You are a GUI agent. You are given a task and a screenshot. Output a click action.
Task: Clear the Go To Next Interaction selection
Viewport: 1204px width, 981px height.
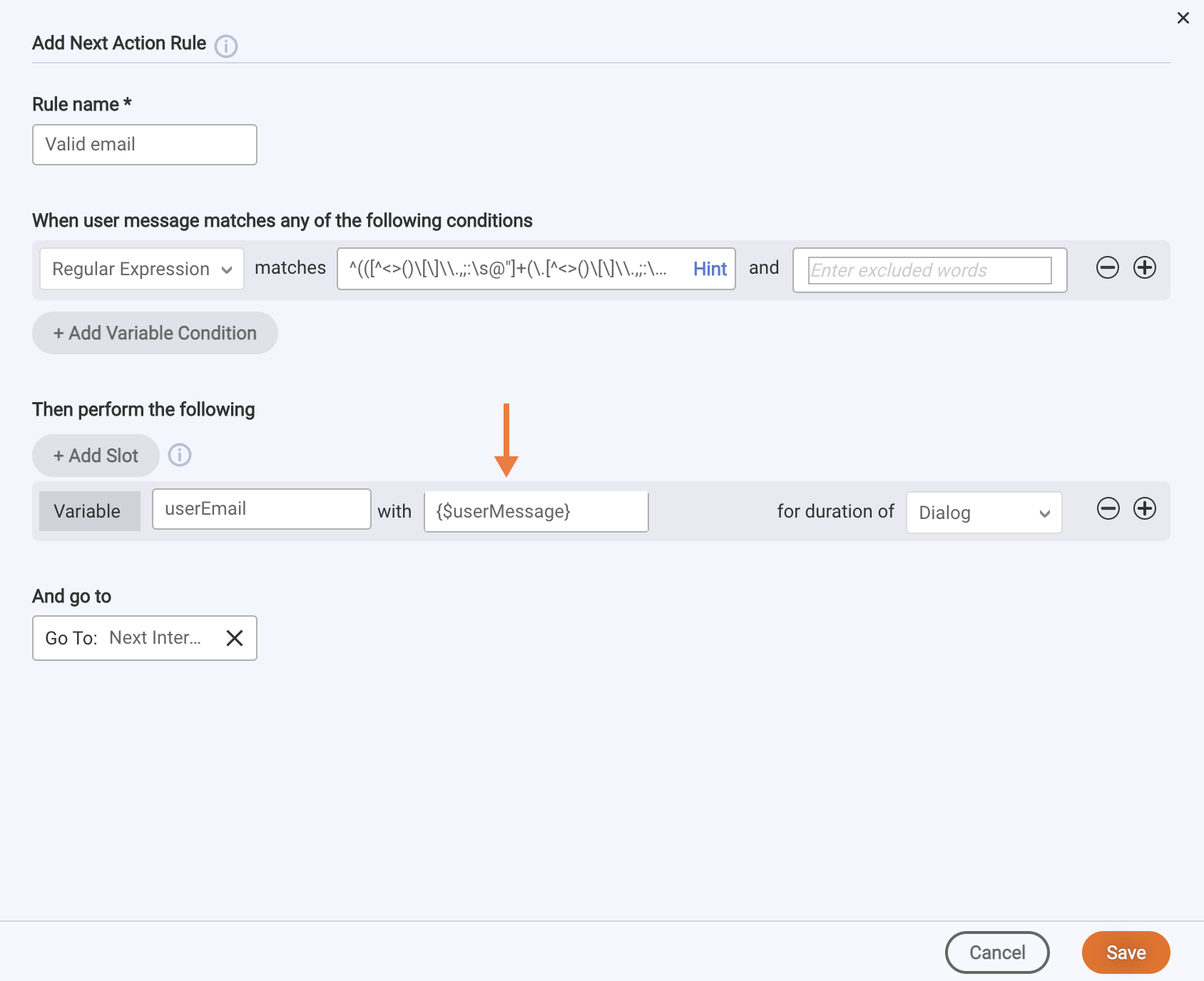[235, 638]
